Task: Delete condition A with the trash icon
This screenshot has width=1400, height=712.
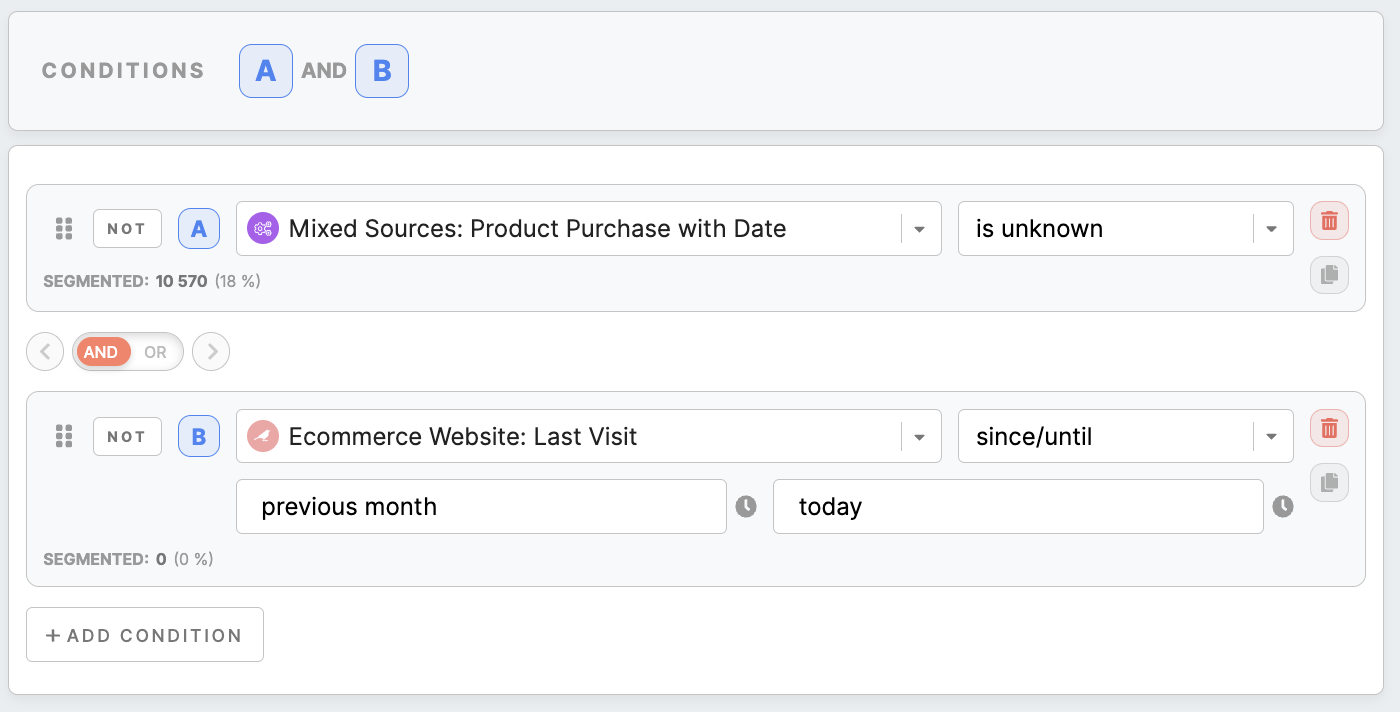Action: 1329,221
